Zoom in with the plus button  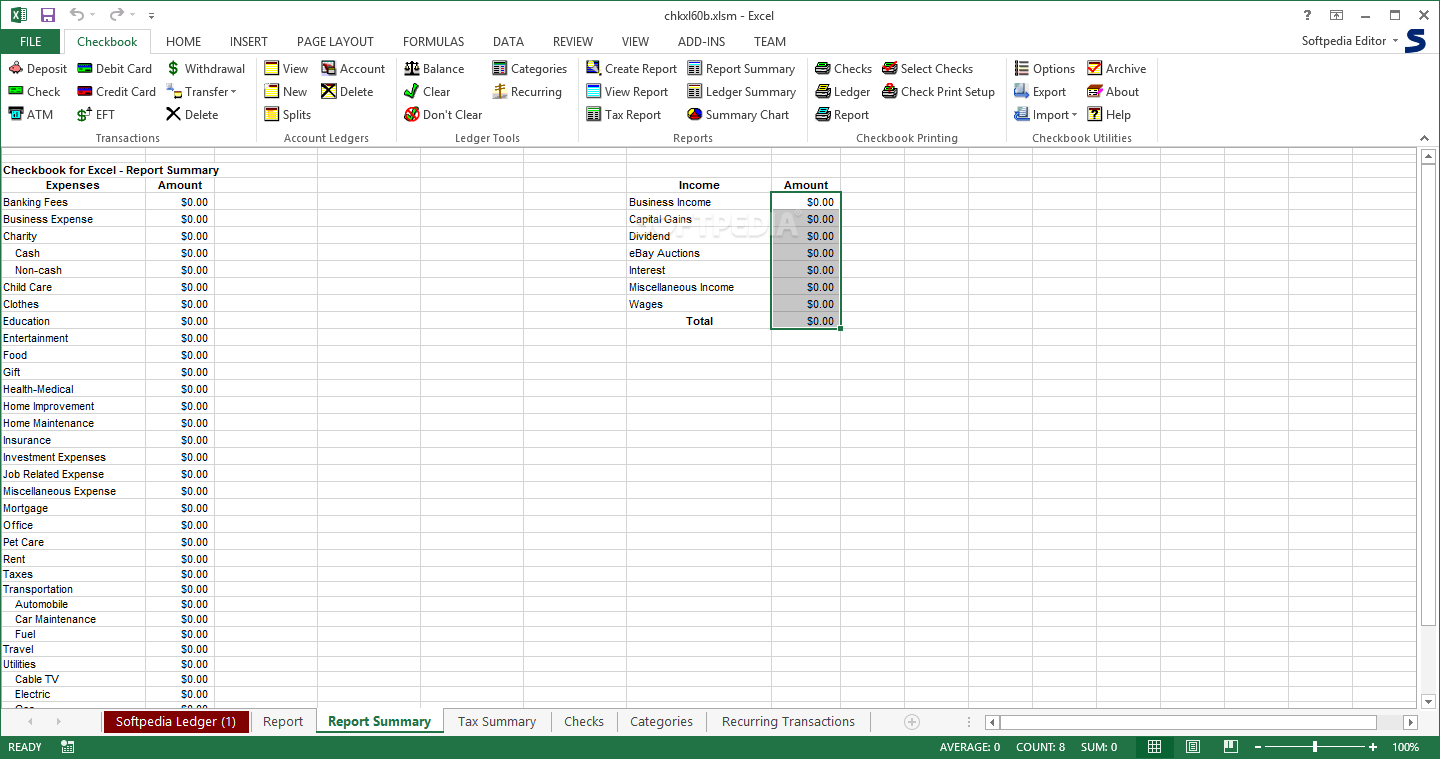(x=1373, y=747)
